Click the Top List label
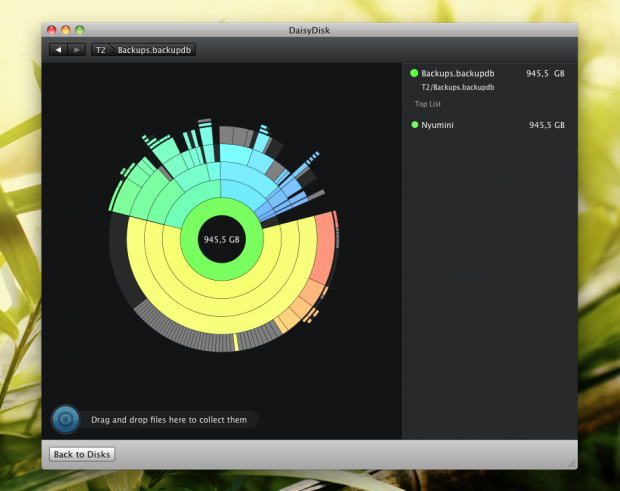Viewport: 620px width, 491px height. click(427, 104)
